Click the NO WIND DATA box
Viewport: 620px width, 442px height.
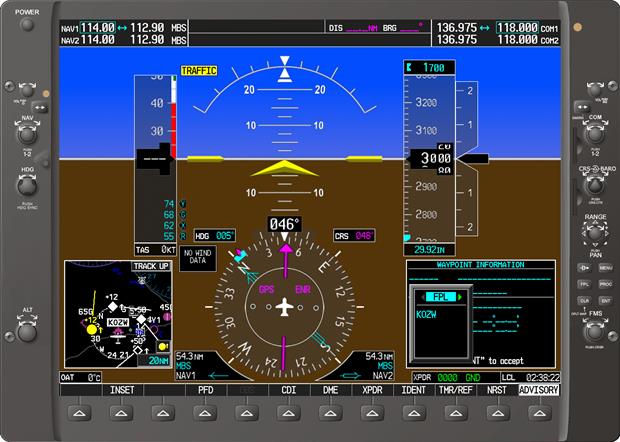[x=198, y=259]
